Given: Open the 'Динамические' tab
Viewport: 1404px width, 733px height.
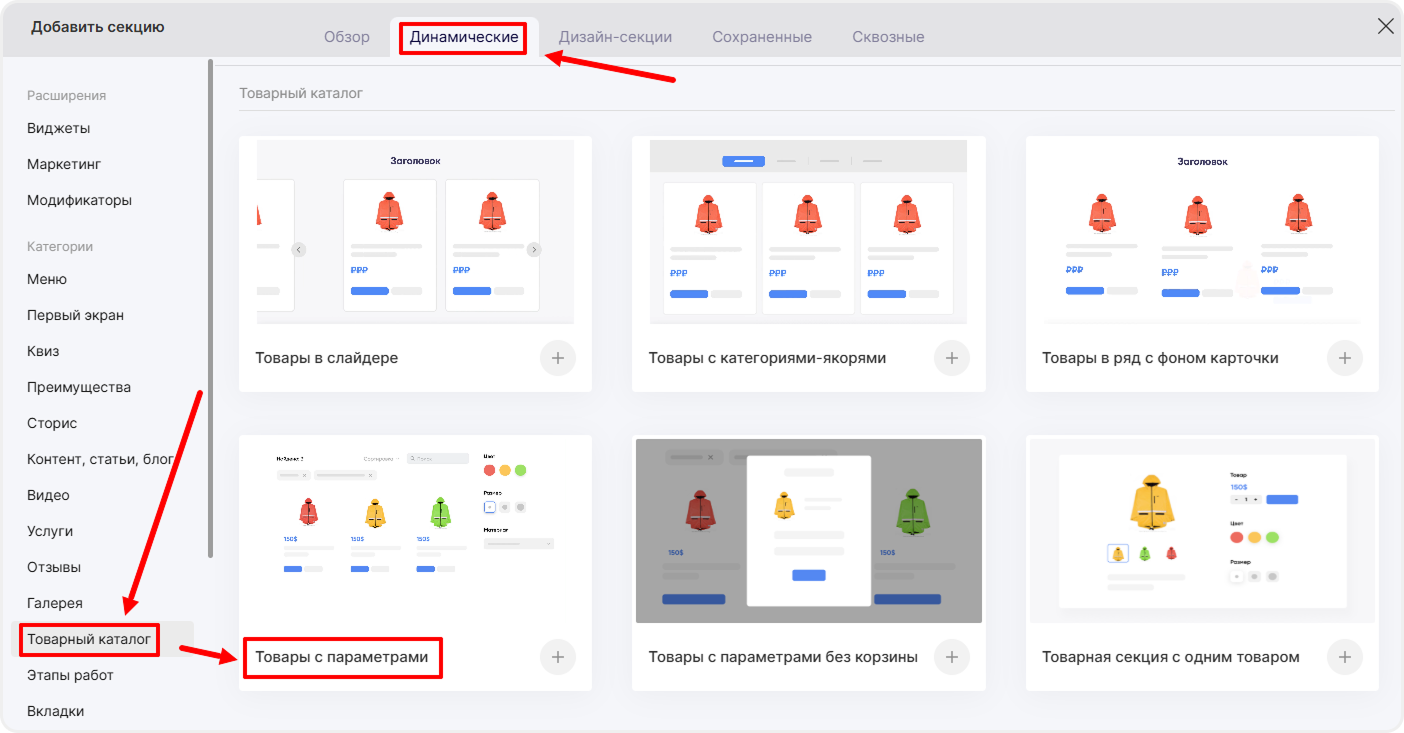Looking at the screenshot, I should tap(464, 37).
